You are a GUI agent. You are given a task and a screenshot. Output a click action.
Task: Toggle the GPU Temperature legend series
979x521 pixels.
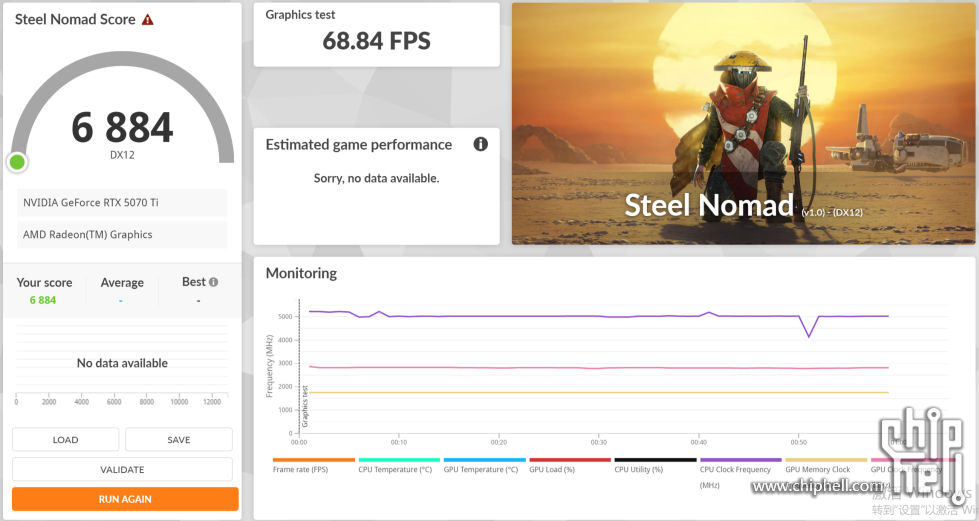tap(480, 469)
